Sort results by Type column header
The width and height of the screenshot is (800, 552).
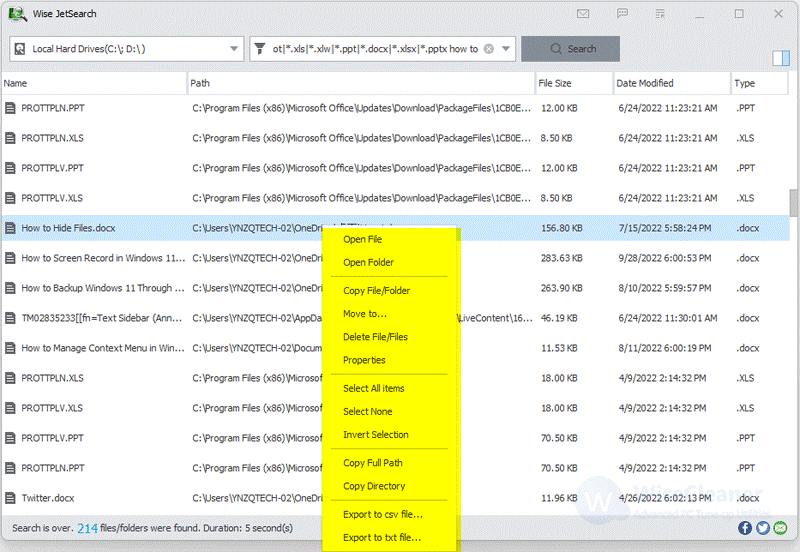coord(759,83)
